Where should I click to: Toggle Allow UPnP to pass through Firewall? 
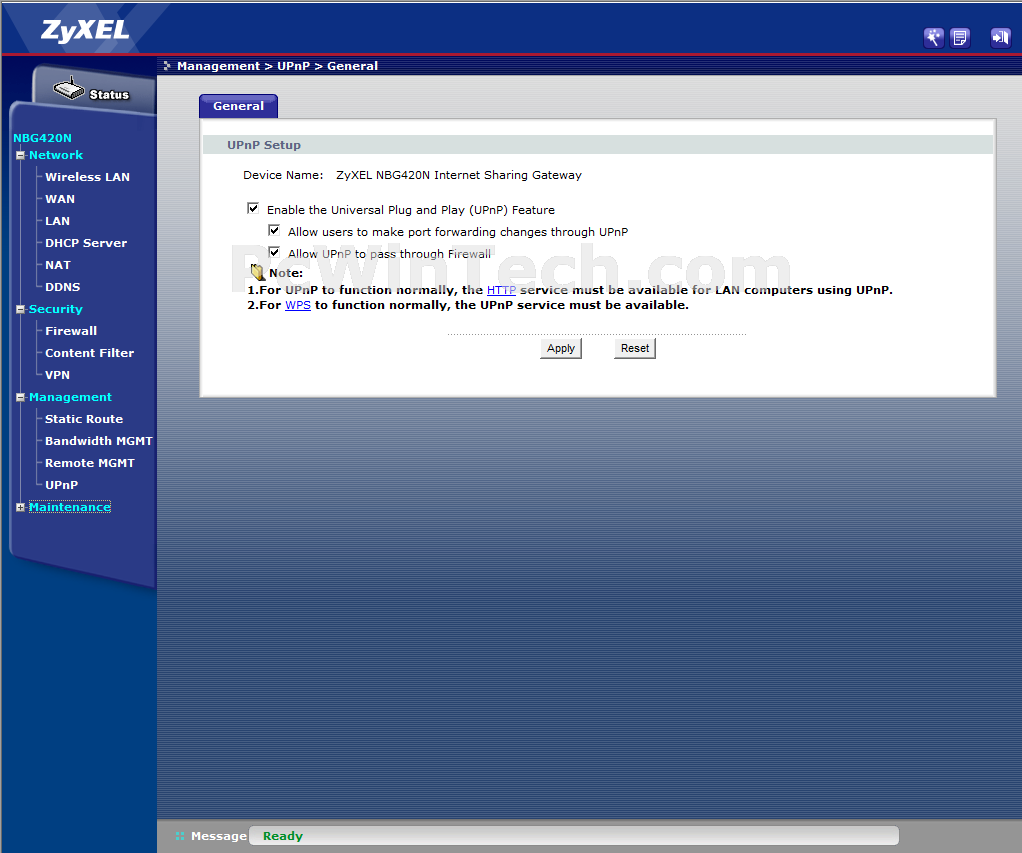(x=274, y=252)
